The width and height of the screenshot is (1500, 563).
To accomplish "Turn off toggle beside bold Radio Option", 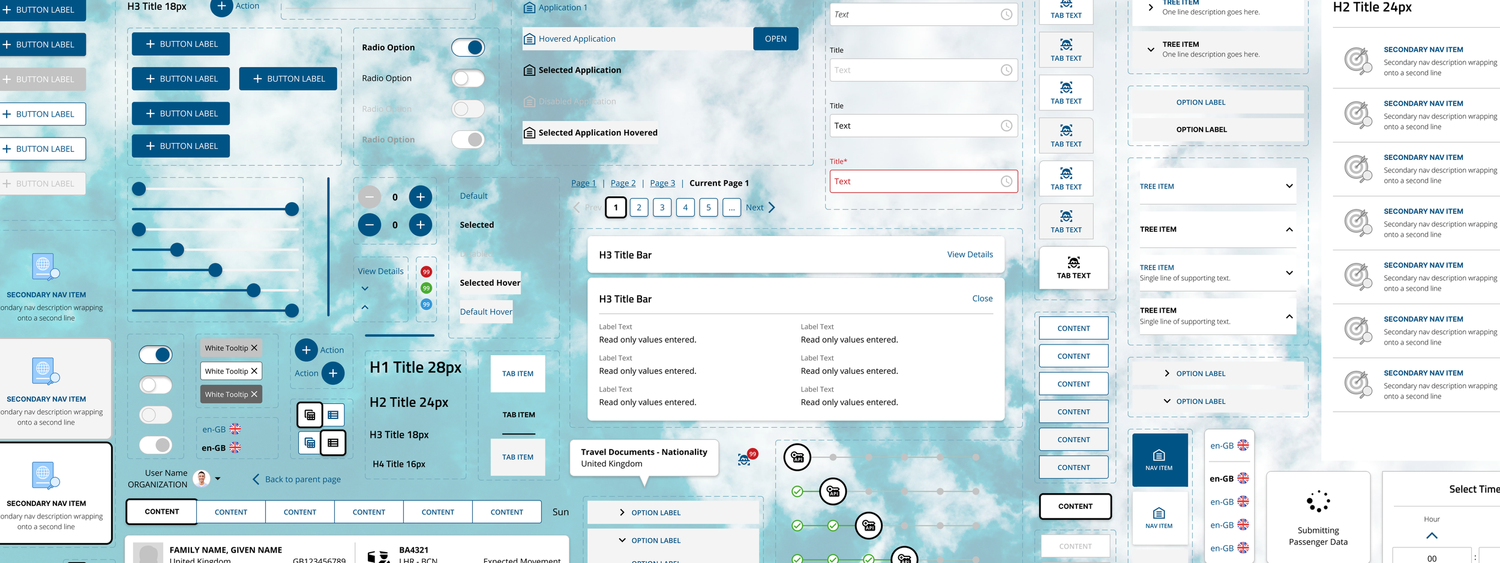I will tap(467, 47).
